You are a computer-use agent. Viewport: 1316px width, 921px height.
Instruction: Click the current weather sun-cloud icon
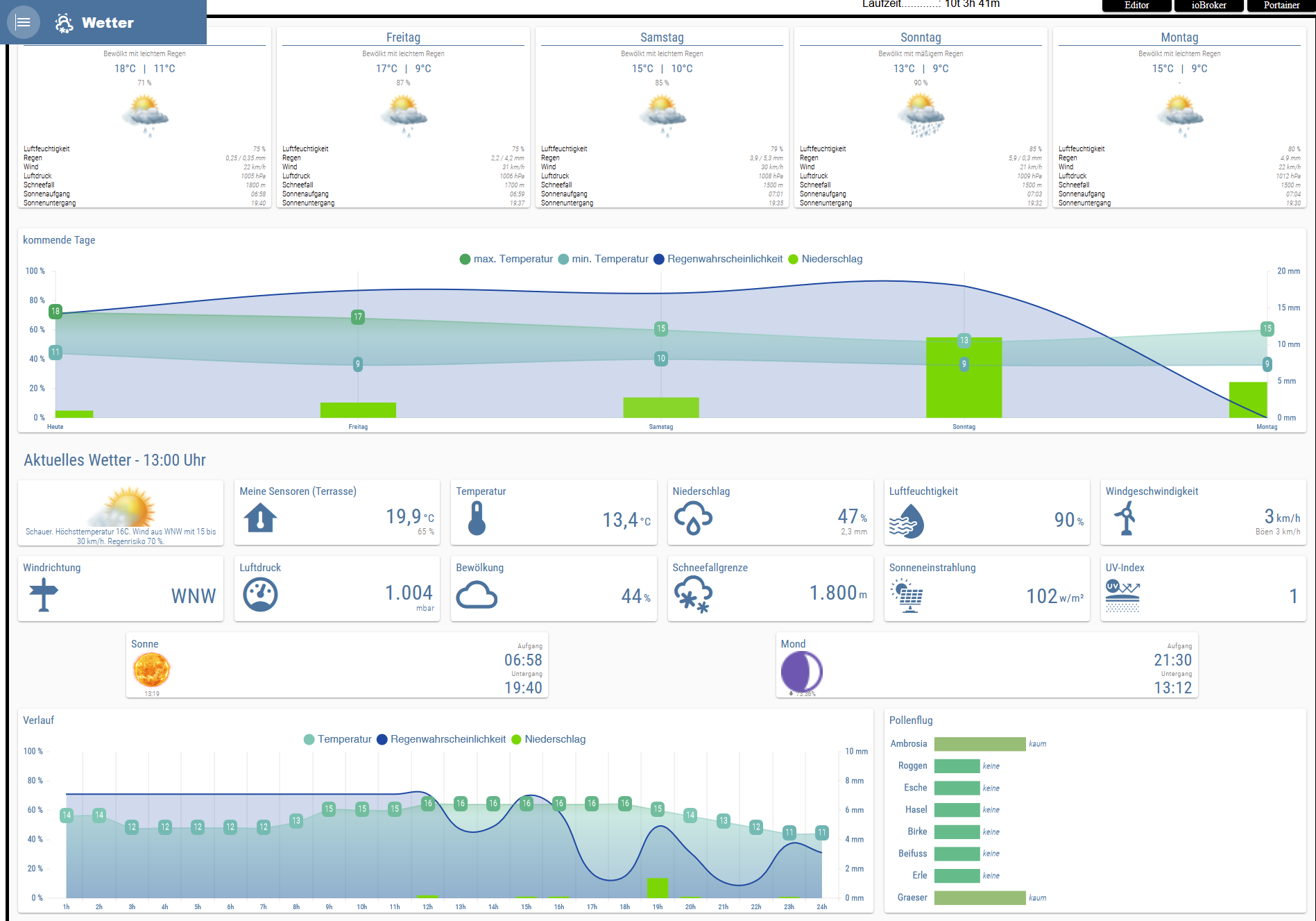[x=121, y=507]
